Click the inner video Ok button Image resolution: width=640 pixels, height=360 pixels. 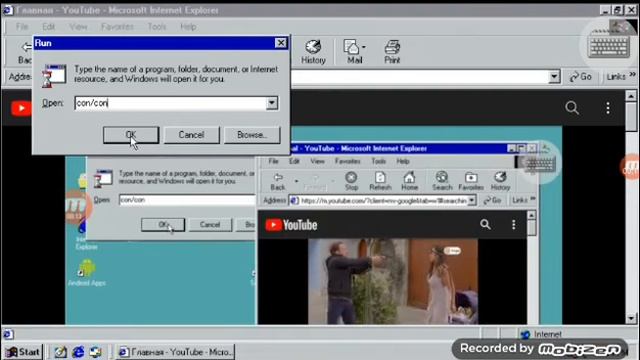[x=163, y=224]
